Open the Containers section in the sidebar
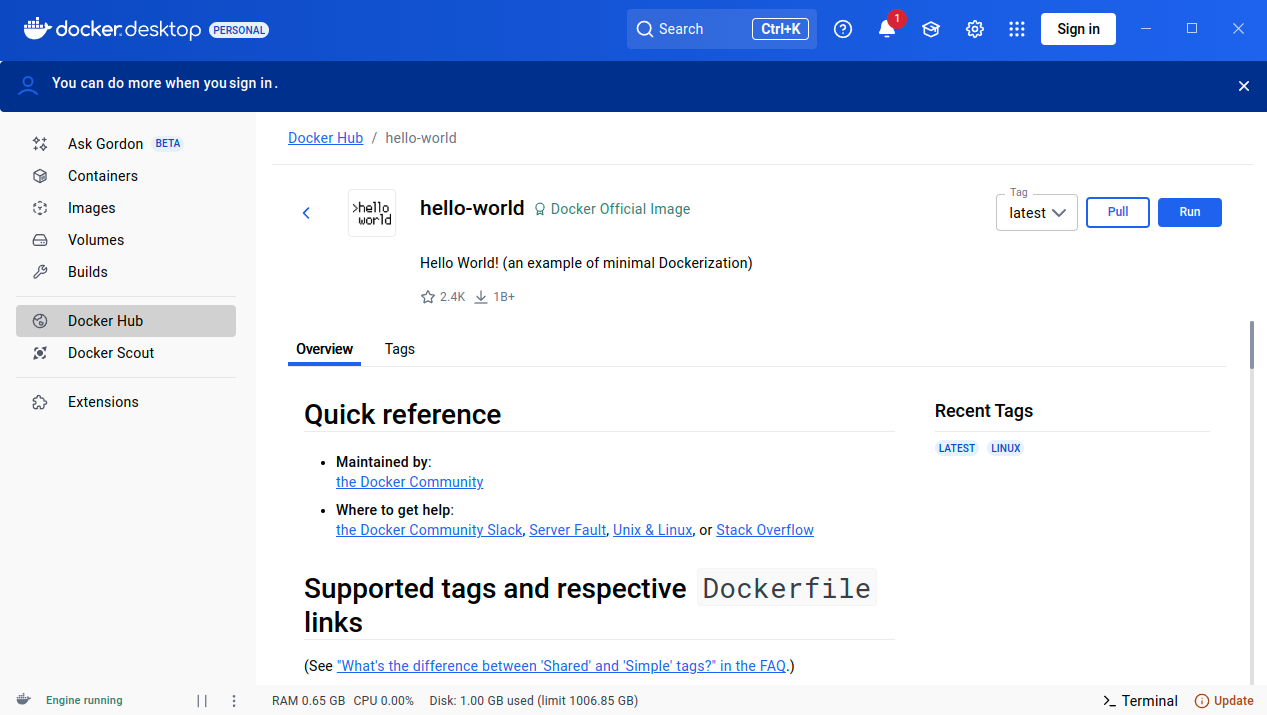 [x=102, y=176]
